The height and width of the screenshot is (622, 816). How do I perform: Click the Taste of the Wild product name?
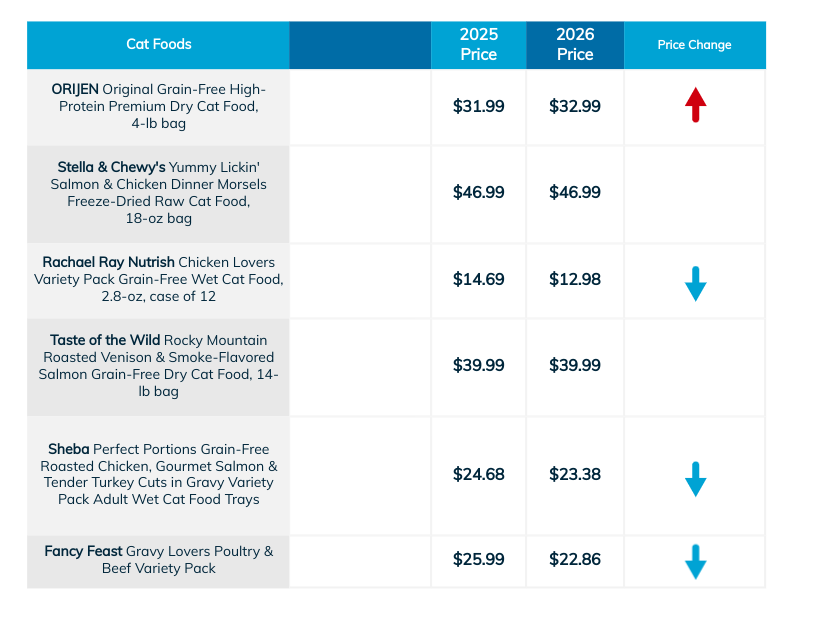point(158,366)
